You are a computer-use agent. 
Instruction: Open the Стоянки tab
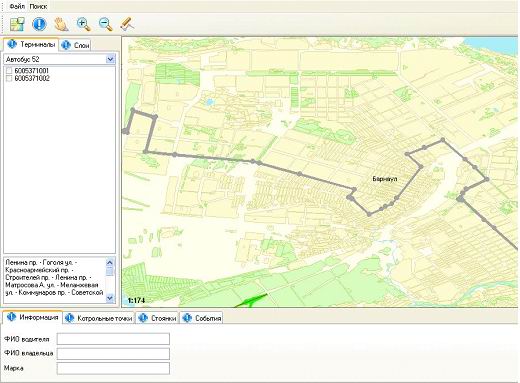coord(157,318)
